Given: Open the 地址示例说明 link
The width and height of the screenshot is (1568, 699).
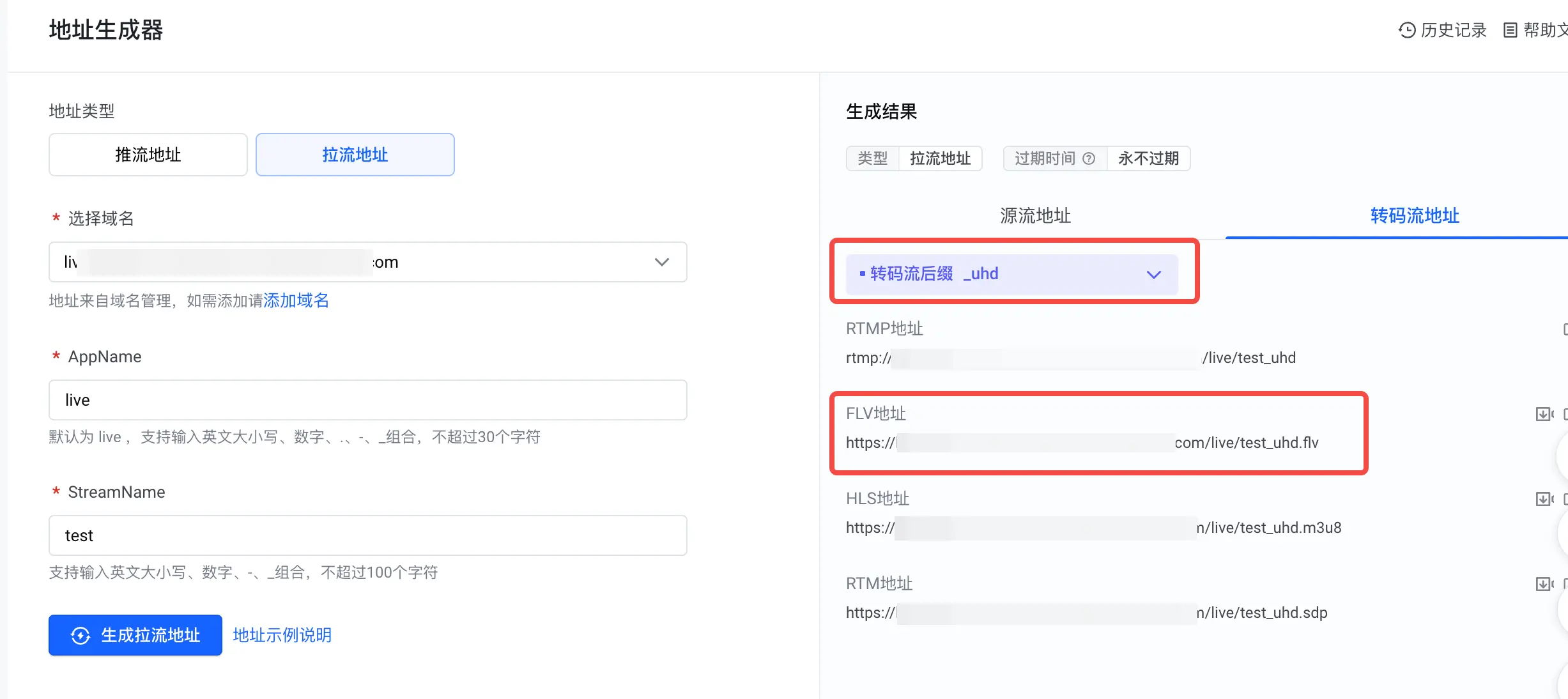Looking at the screenshot, I should 282,635.
